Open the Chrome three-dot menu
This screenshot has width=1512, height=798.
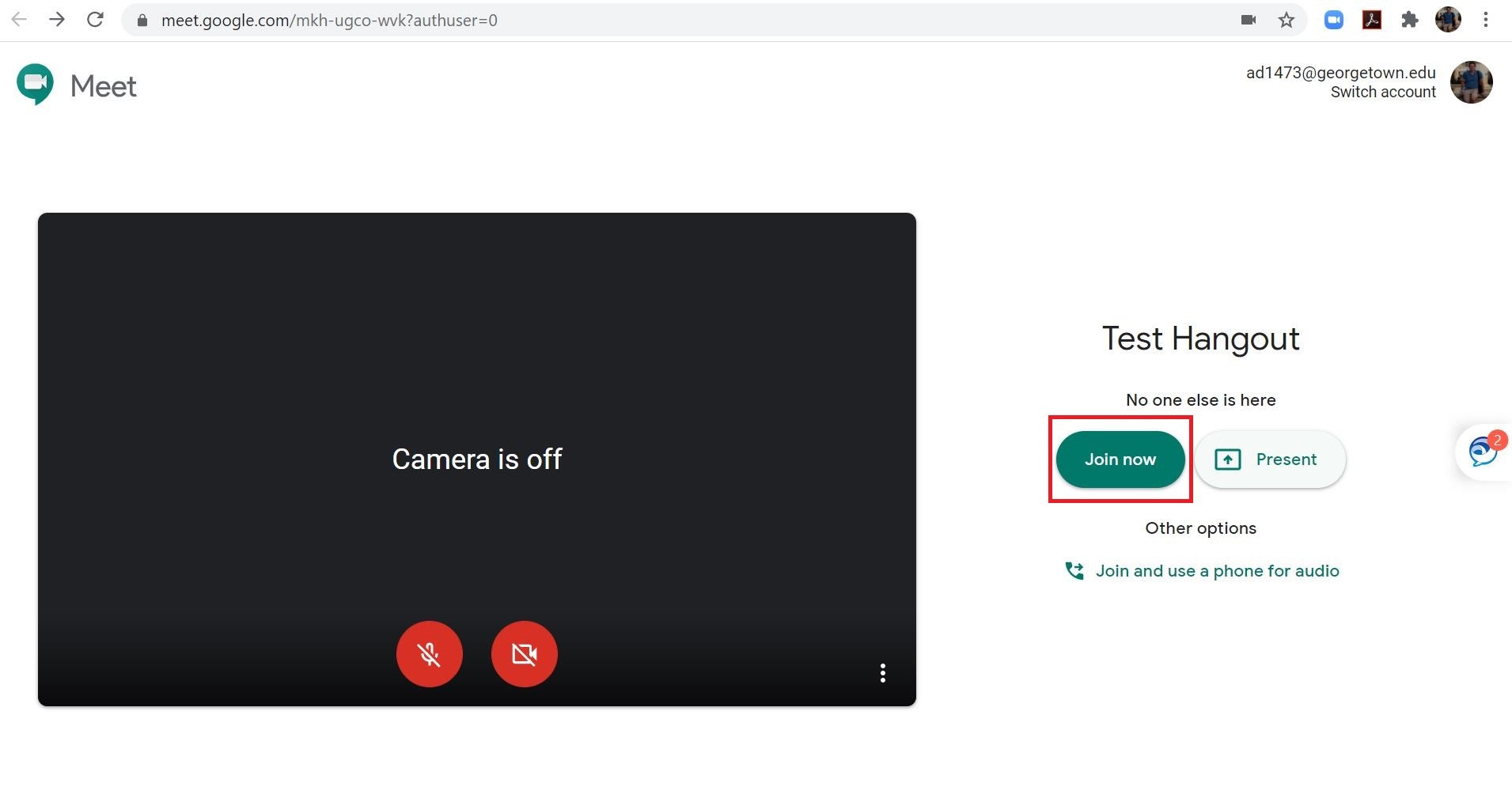pos(1486,21)
